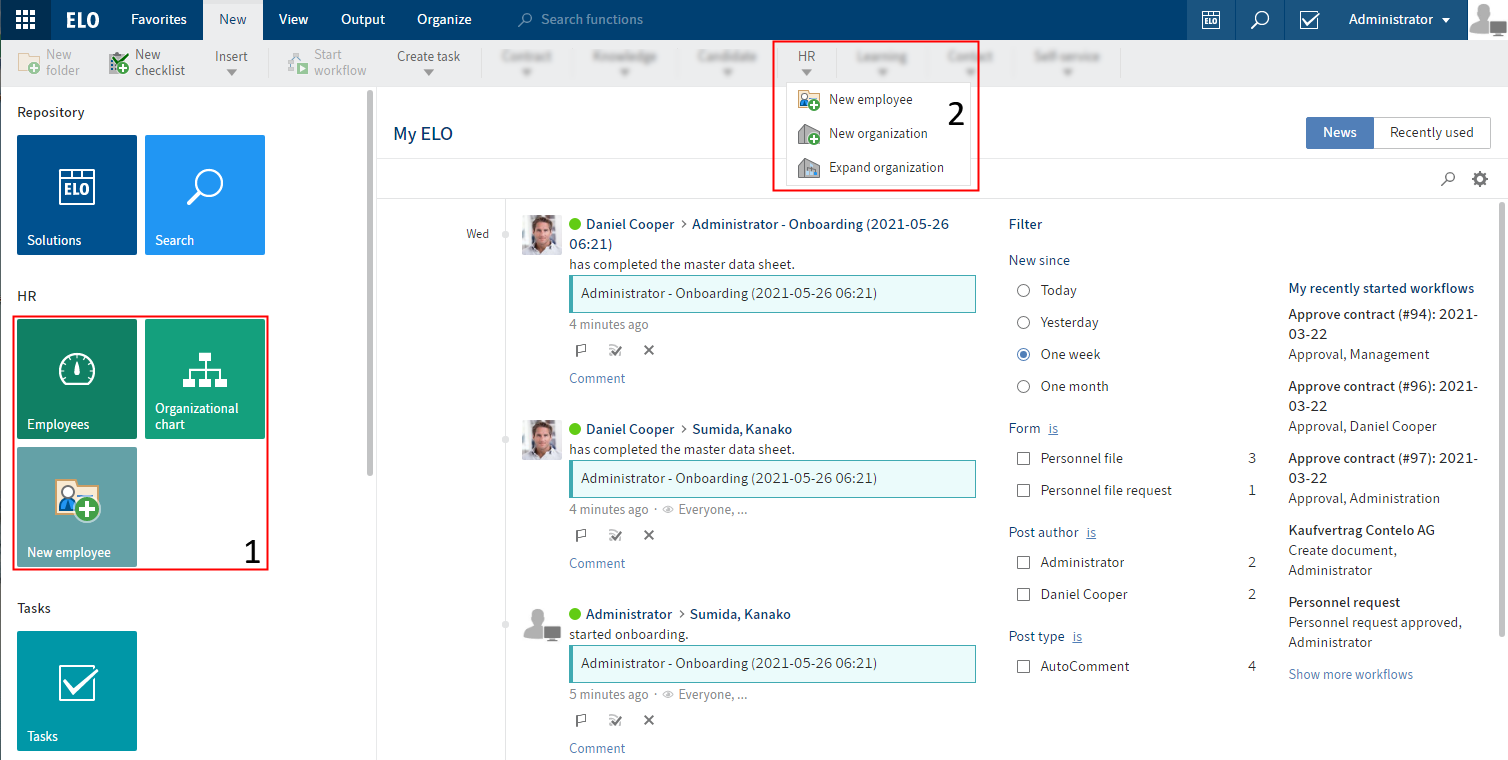
Task: Open the Solutions tile
Action: click(77, 195)
